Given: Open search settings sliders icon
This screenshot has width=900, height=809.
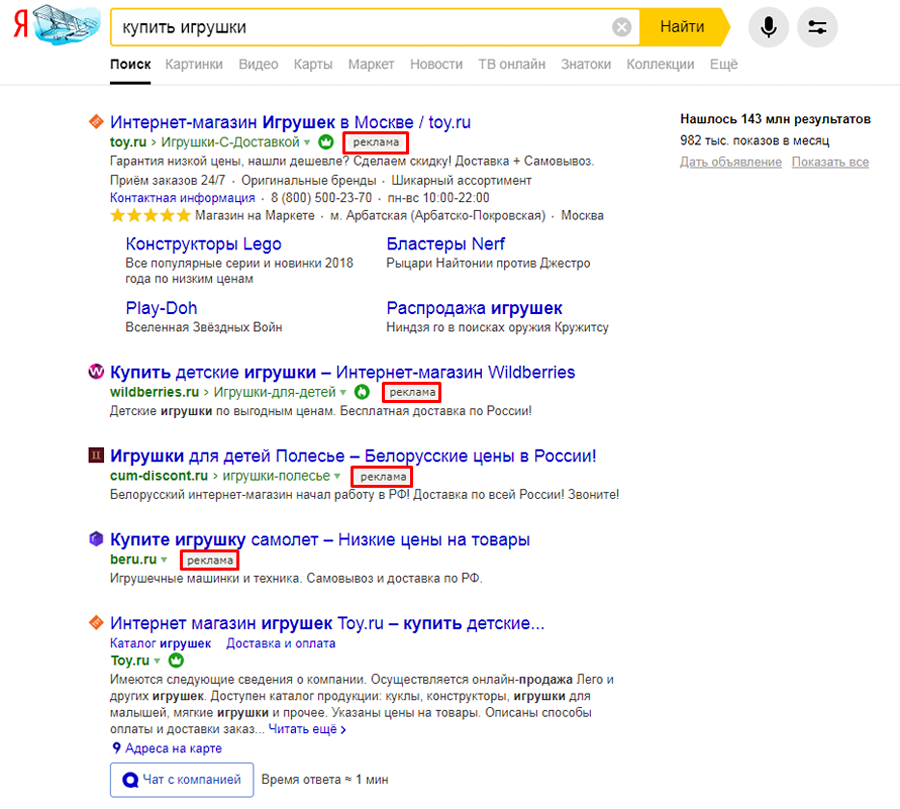Looking at the screenshot, I should coord(817,27).
